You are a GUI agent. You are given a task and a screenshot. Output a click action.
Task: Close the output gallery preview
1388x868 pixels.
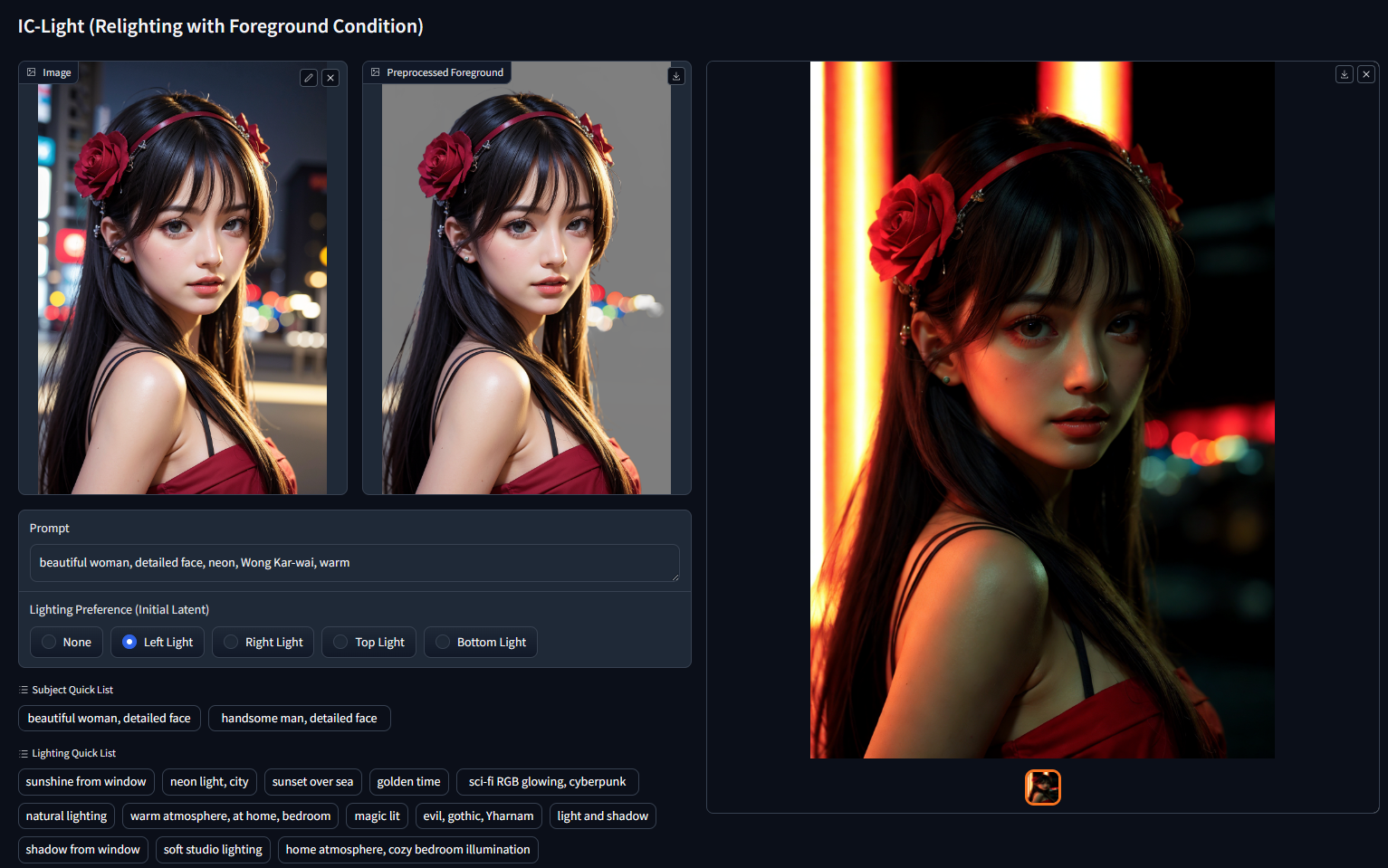point(1366,74)
